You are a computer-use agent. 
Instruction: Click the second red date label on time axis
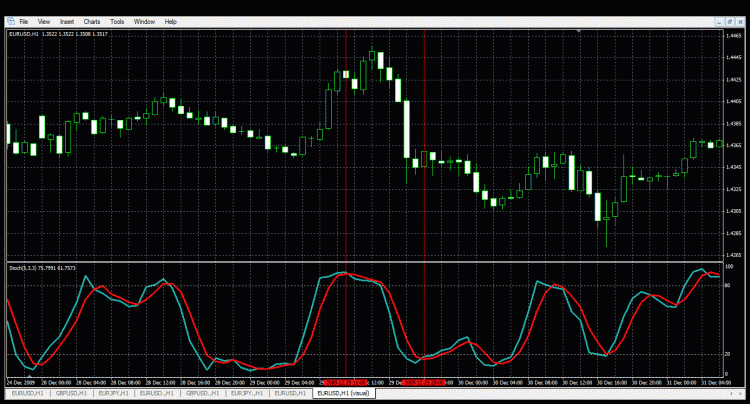(424, 382)
